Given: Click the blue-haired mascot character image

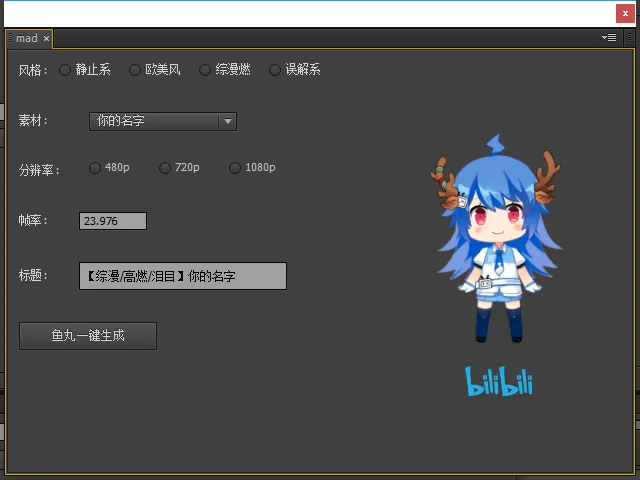Looking at the screenshot, I should point(496,238).
